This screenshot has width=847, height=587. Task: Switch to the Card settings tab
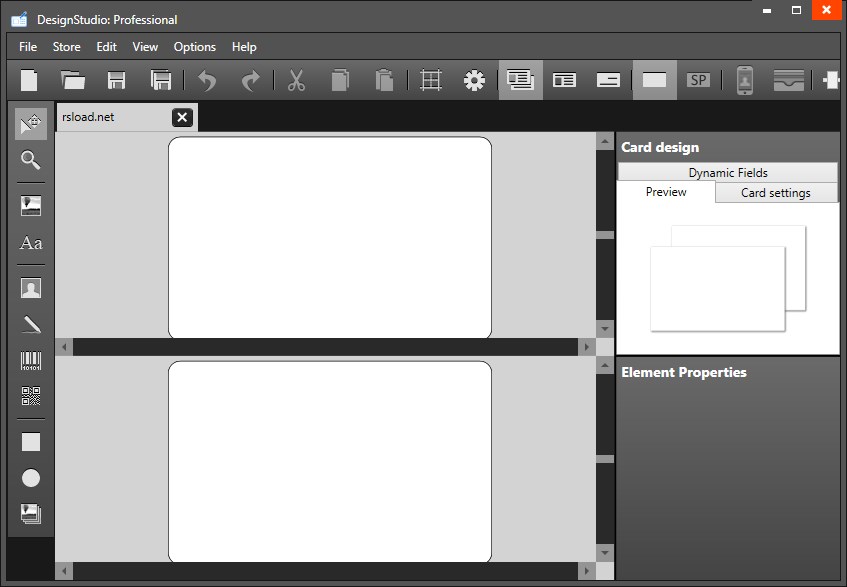tap(776, 192)
